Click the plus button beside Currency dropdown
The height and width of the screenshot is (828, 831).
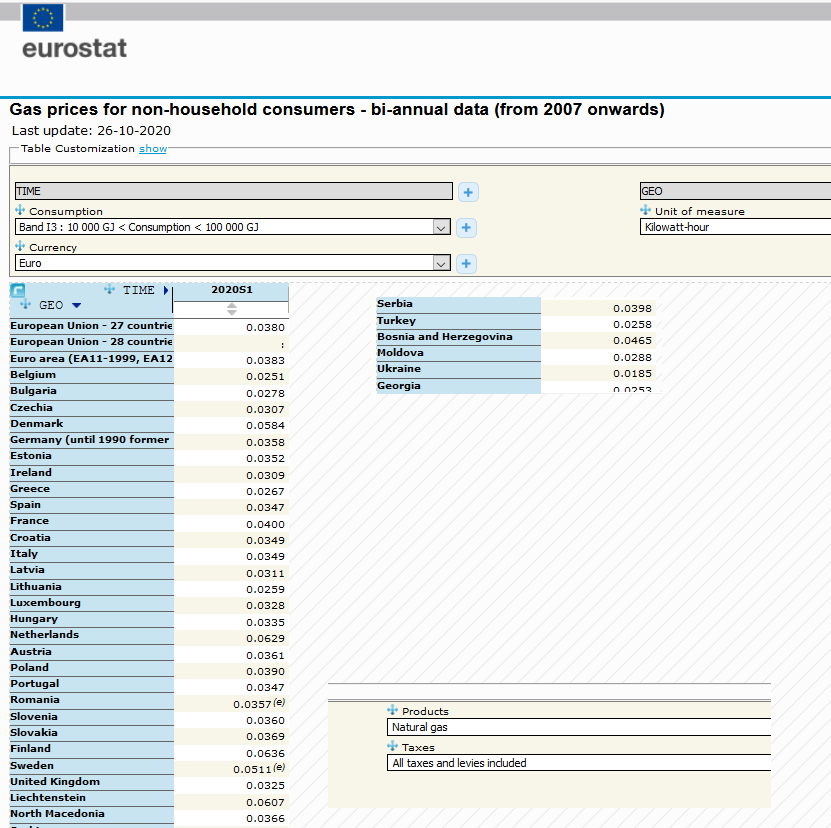click(x=466, y=263)
